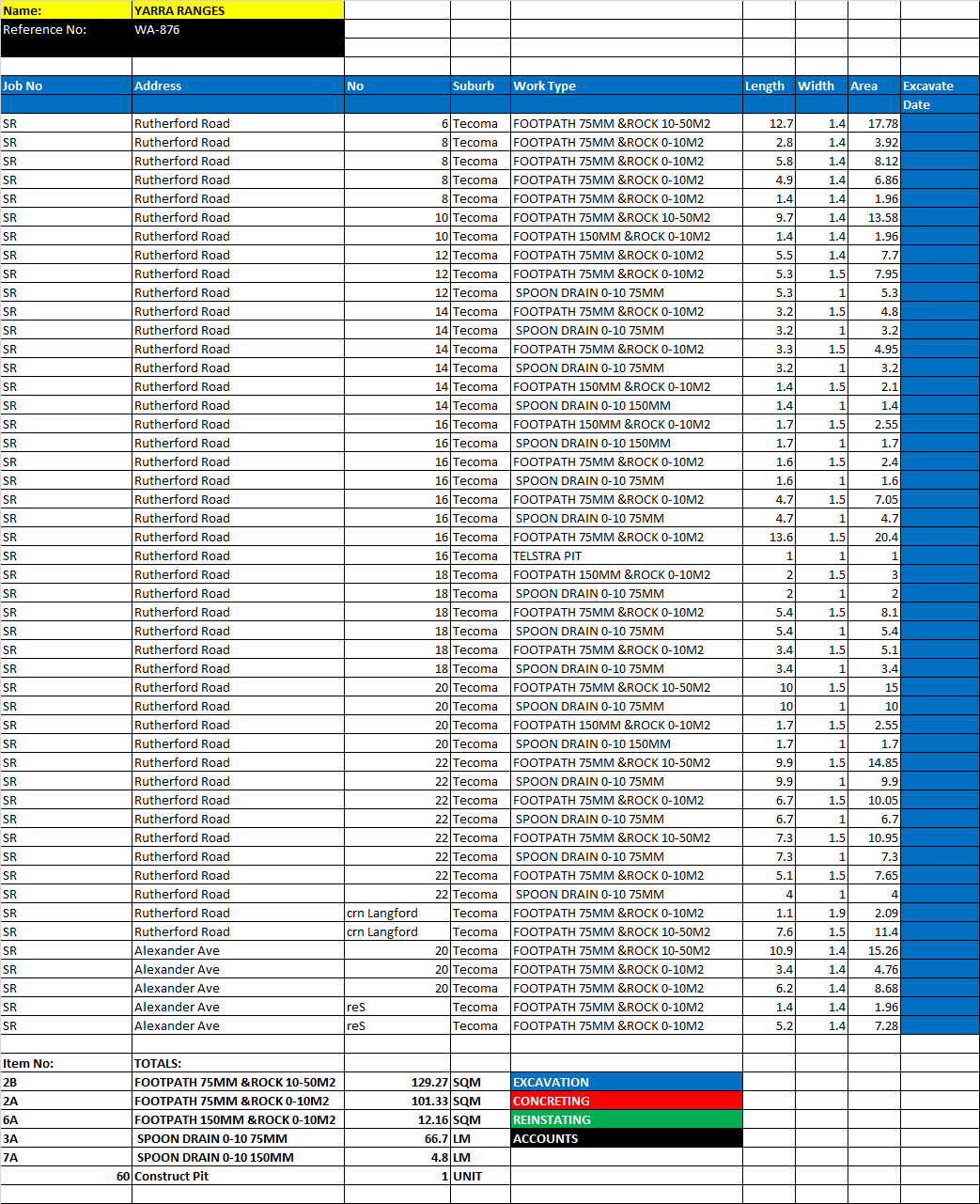
Task: Select area value 10.05
Action: tap(874, 800)
